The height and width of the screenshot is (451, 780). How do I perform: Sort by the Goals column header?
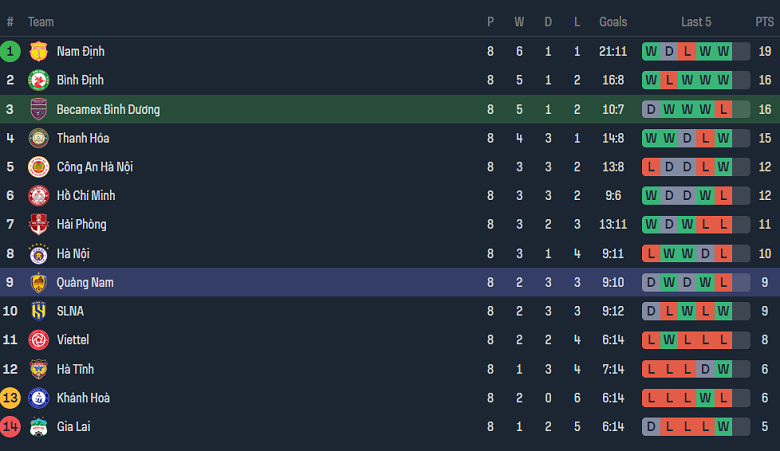click(x=613, y=21)
